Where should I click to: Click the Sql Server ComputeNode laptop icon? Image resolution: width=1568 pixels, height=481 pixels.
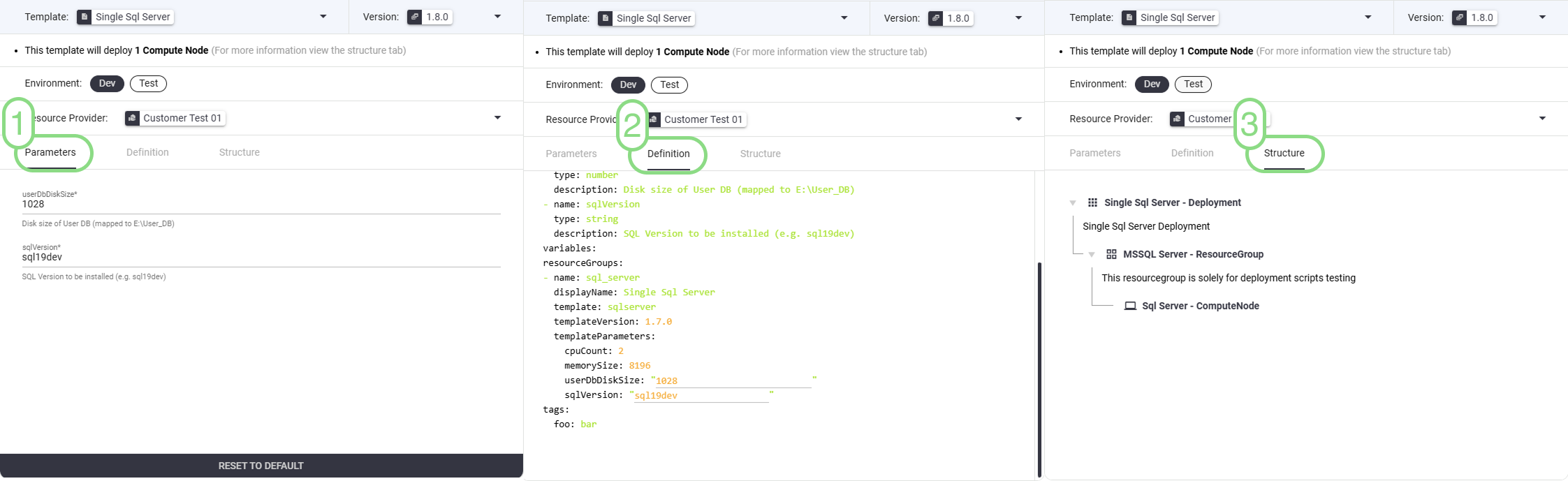1130,306
